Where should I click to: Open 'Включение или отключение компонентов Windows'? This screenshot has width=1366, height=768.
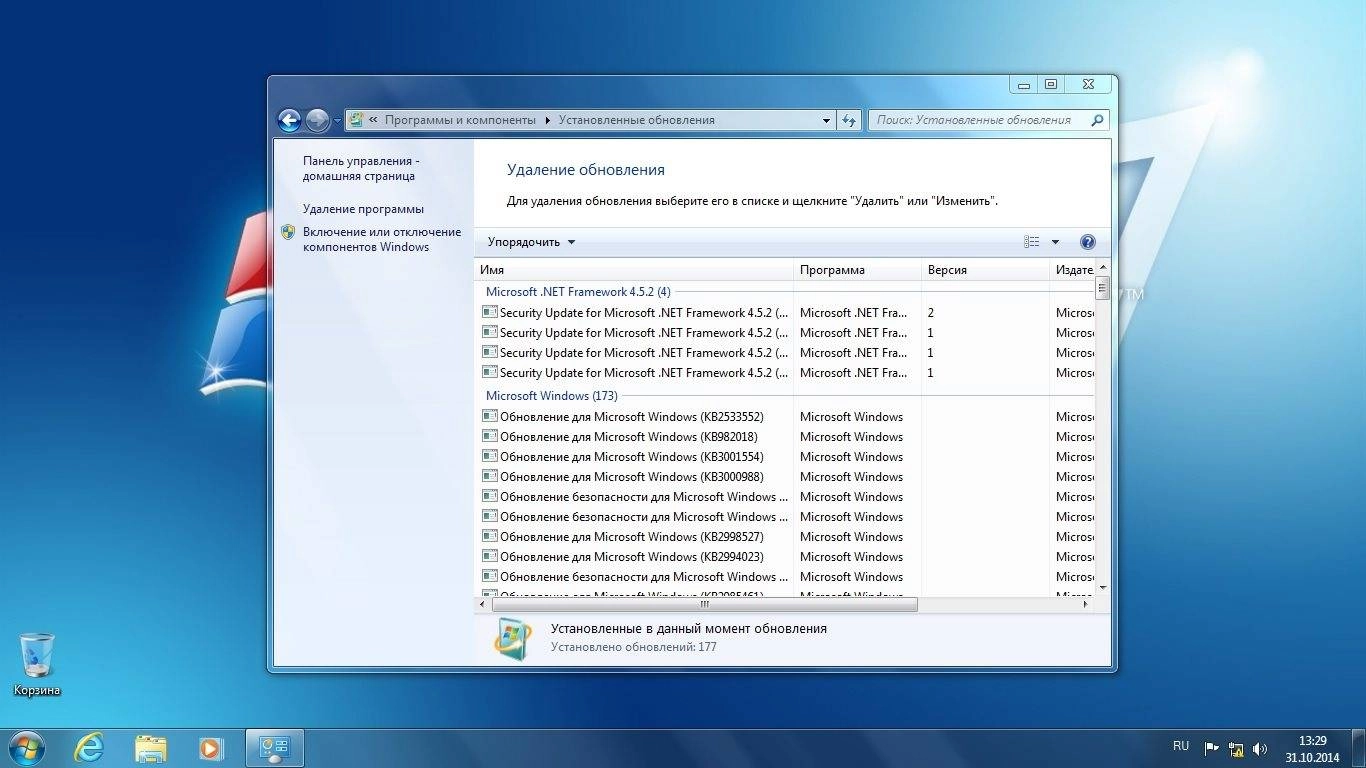pos(382,239)
